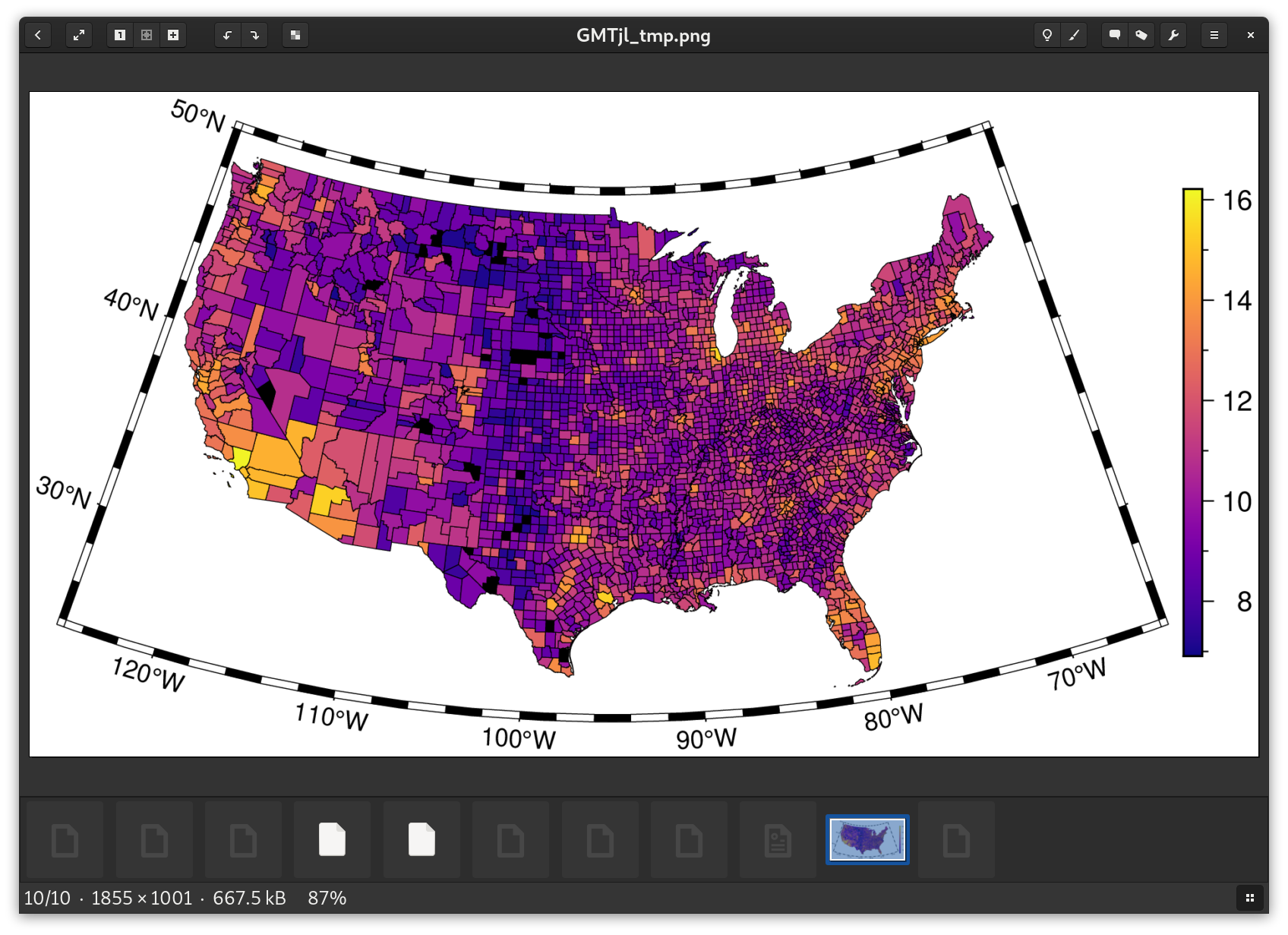The image size is (1288, 935).
Task: Click the light bulb icon
Action: tap(1047, 35)
